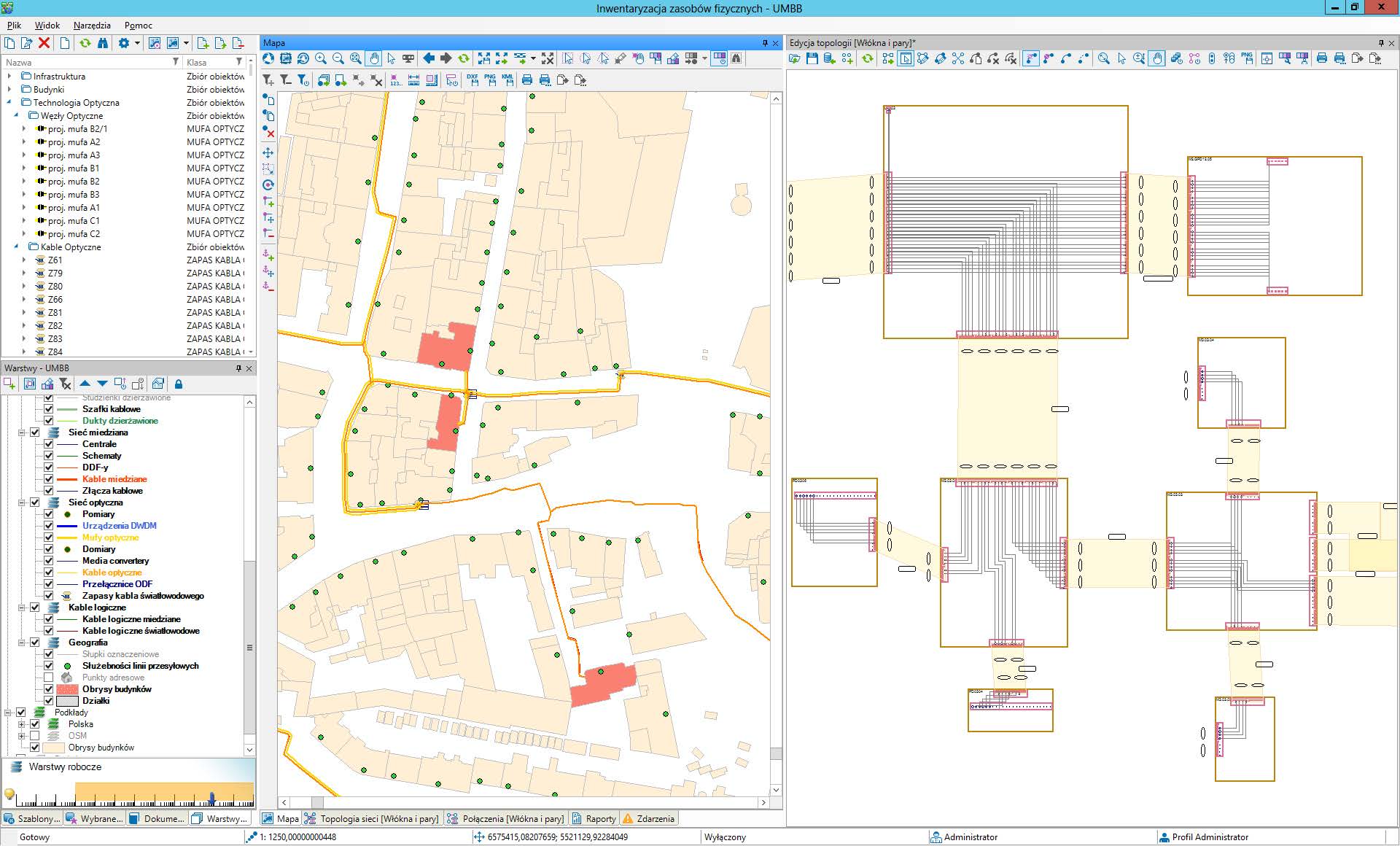Collapse the Geografia layer group
This screenshot has height=846, width=1400.
tap(21, 643)
